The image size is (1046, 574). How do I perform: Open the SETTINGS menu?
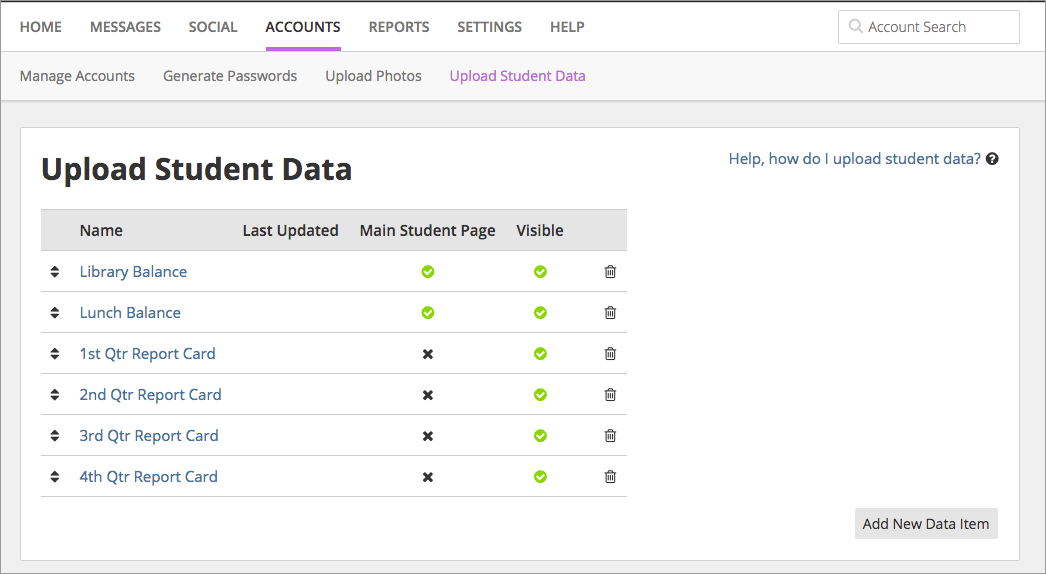[490, 27]
